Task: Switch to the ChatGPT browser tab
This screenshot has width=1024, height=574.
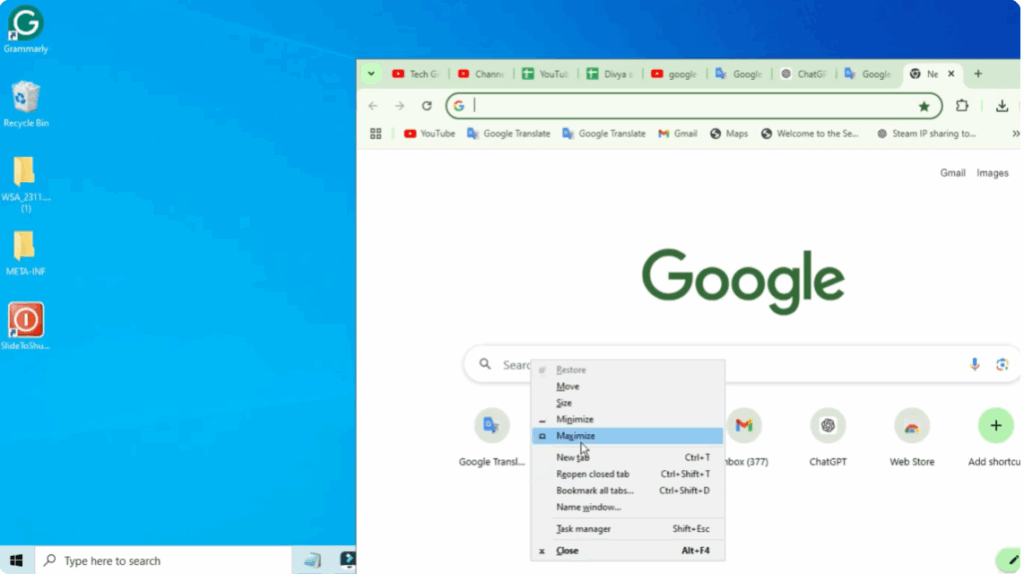Action: 804,74
